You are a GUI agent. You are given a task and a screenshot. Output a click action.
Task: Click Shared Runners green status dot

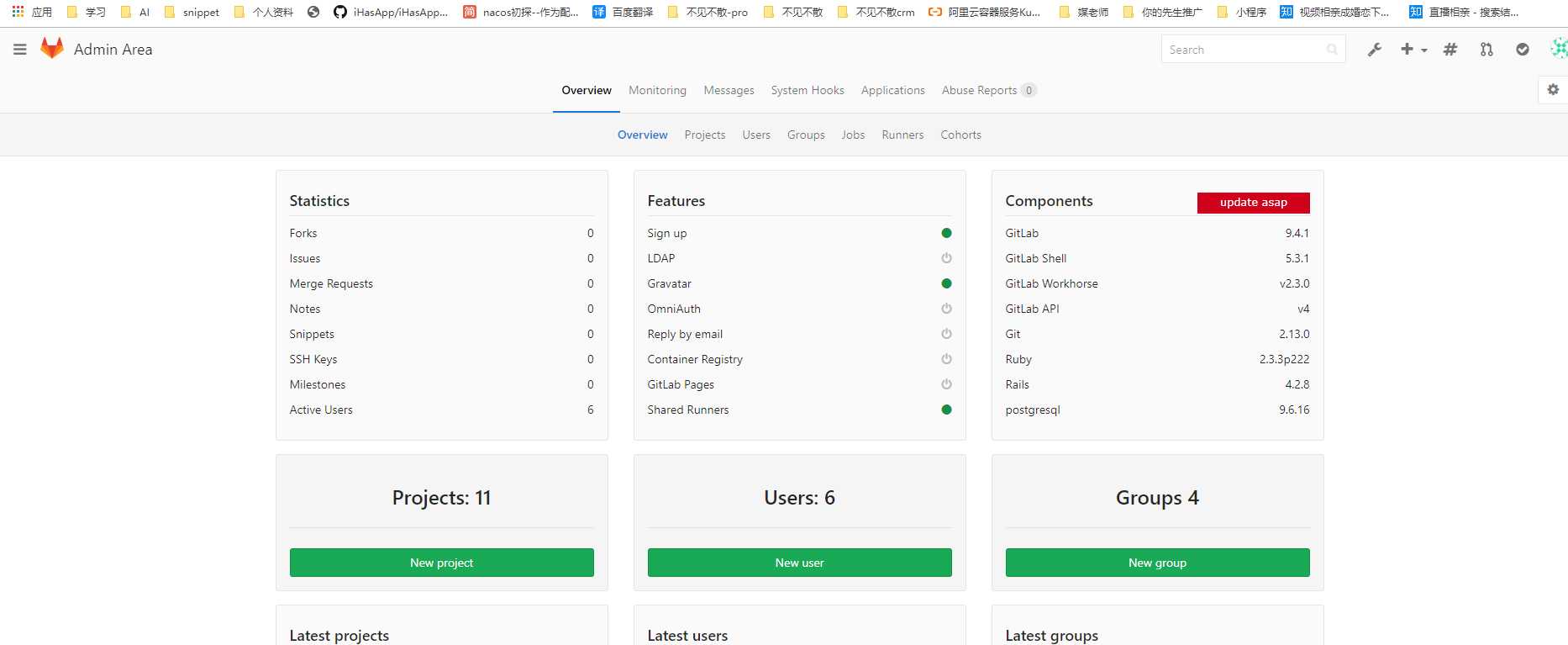(946, 410)
